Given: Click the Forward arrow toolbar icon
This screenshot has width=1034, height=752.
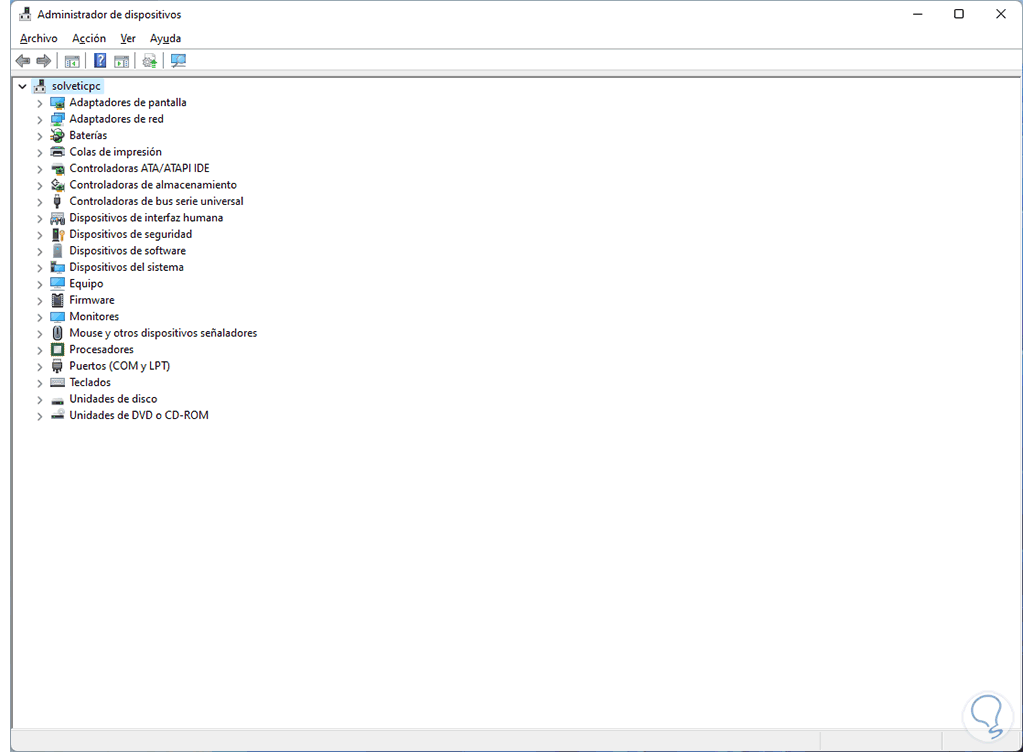Looking at the screenshot, I should tap(44, 61).
